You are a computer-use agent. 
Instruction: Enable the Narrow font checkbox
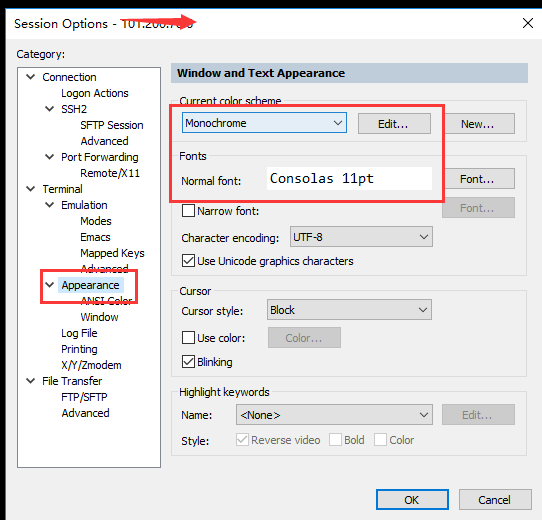(188, 211)
